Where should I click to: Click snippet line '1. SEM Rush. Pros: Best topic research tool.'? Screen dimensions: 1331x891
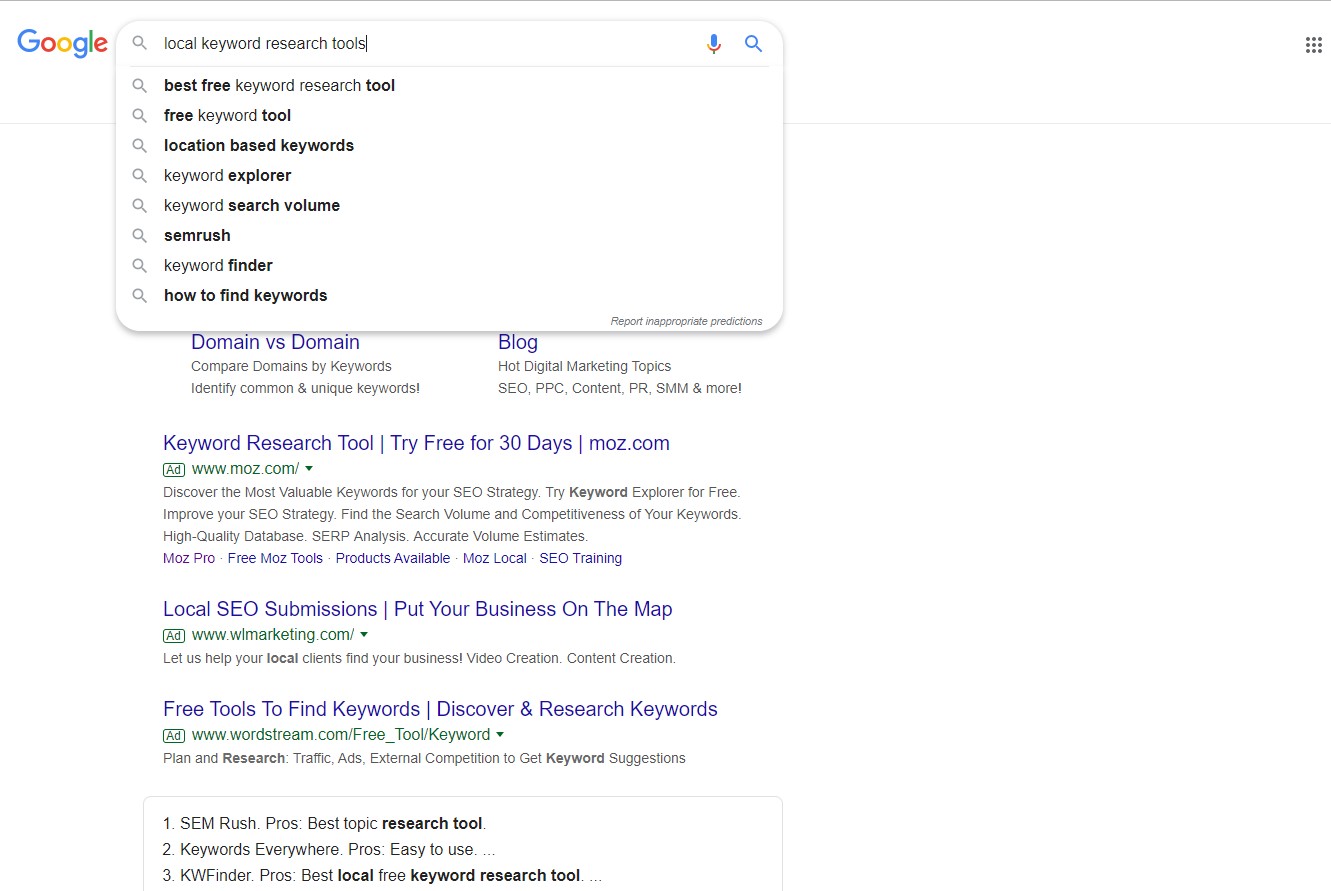(325, 824)
